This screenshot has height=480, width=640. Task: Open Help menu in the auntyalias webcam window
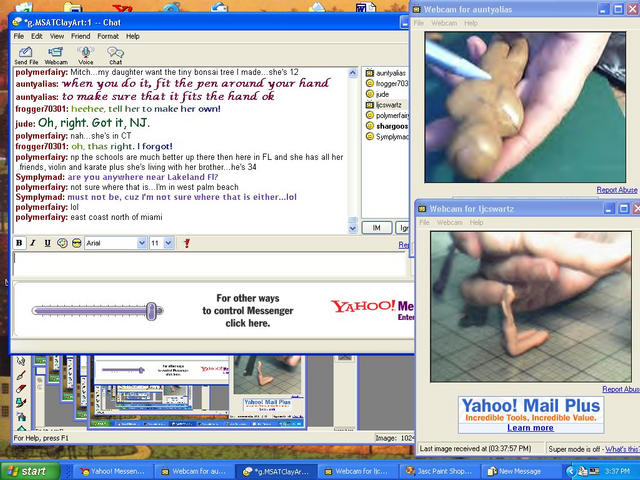pyautogui.click(x=471, y=23)
